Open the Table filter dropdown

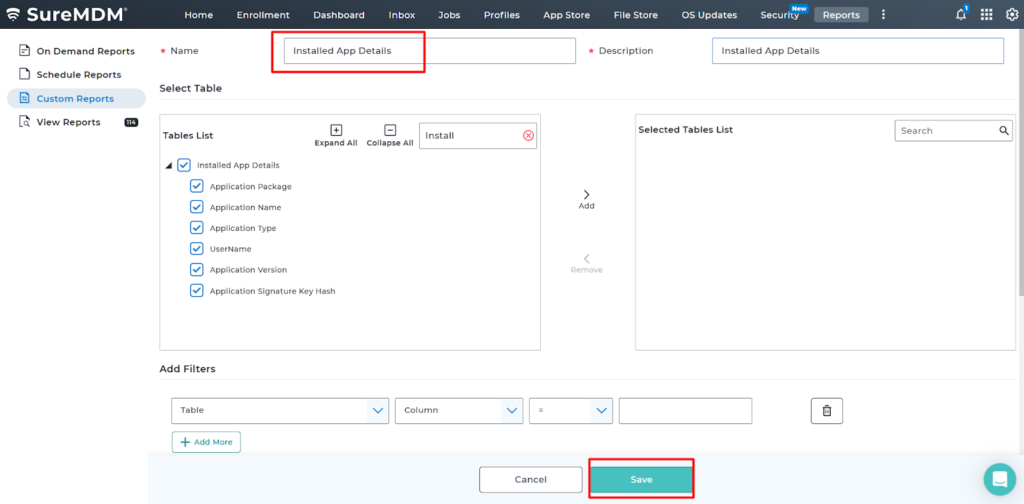(280, 410)
